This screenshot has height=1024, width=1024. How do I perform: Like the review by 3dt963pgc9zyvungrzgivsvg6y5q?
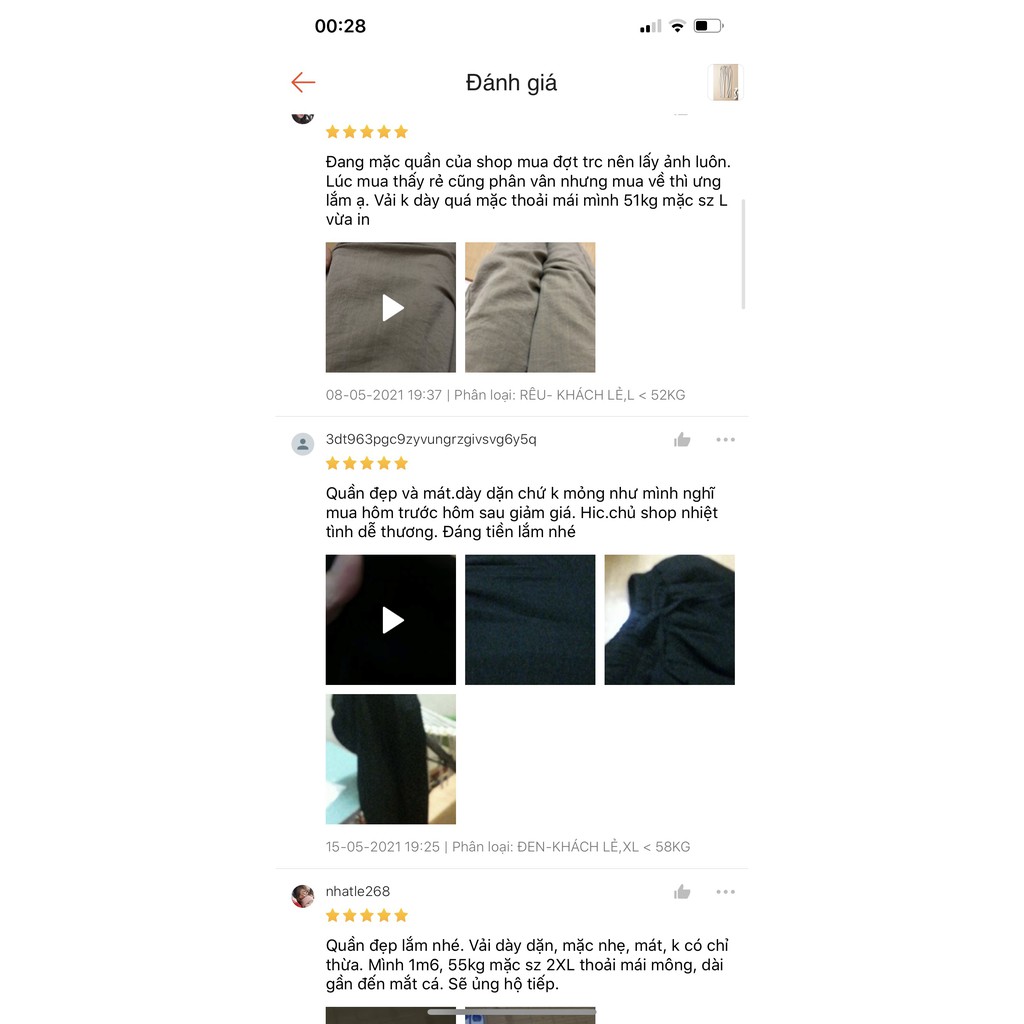click(x=682, y=440)
